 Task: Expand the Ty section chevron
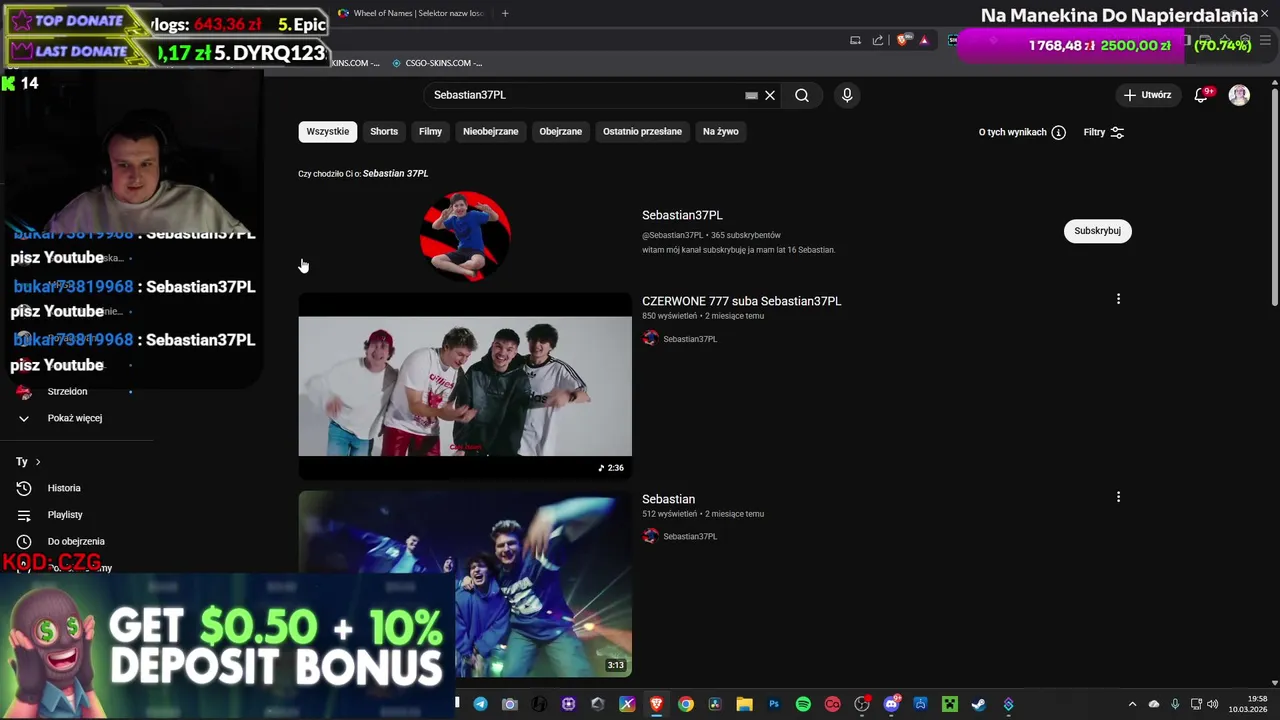[x=38, y=462]
